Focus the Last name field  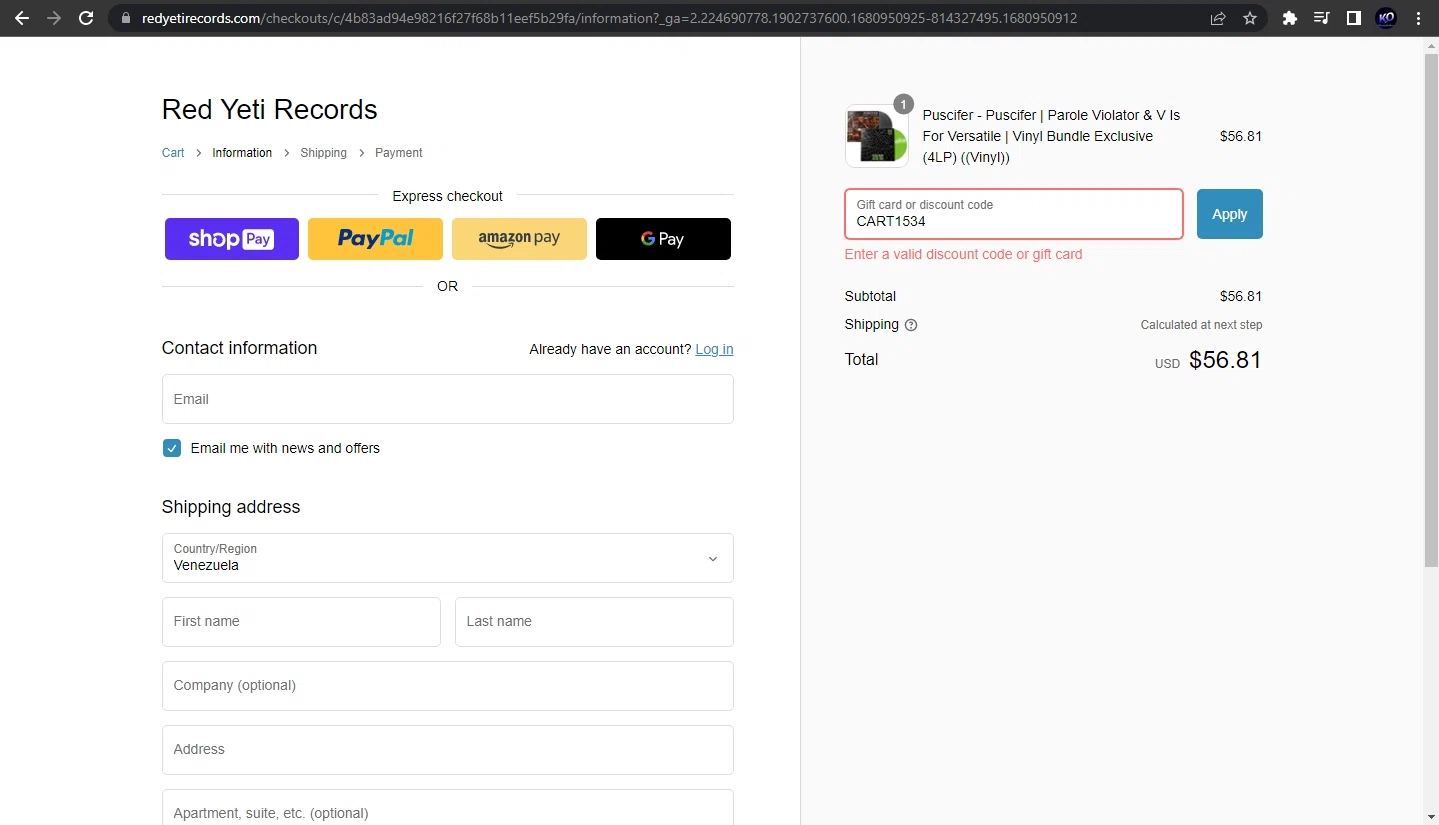pyautogui.click(x=594, y=622)
